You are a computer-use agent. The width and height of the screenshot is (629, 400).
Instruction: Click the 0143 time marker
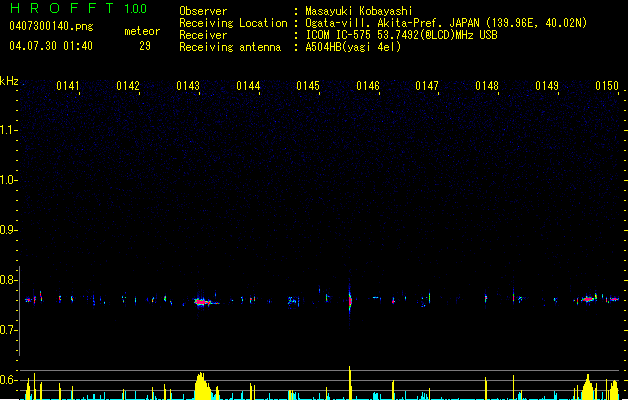188,86
